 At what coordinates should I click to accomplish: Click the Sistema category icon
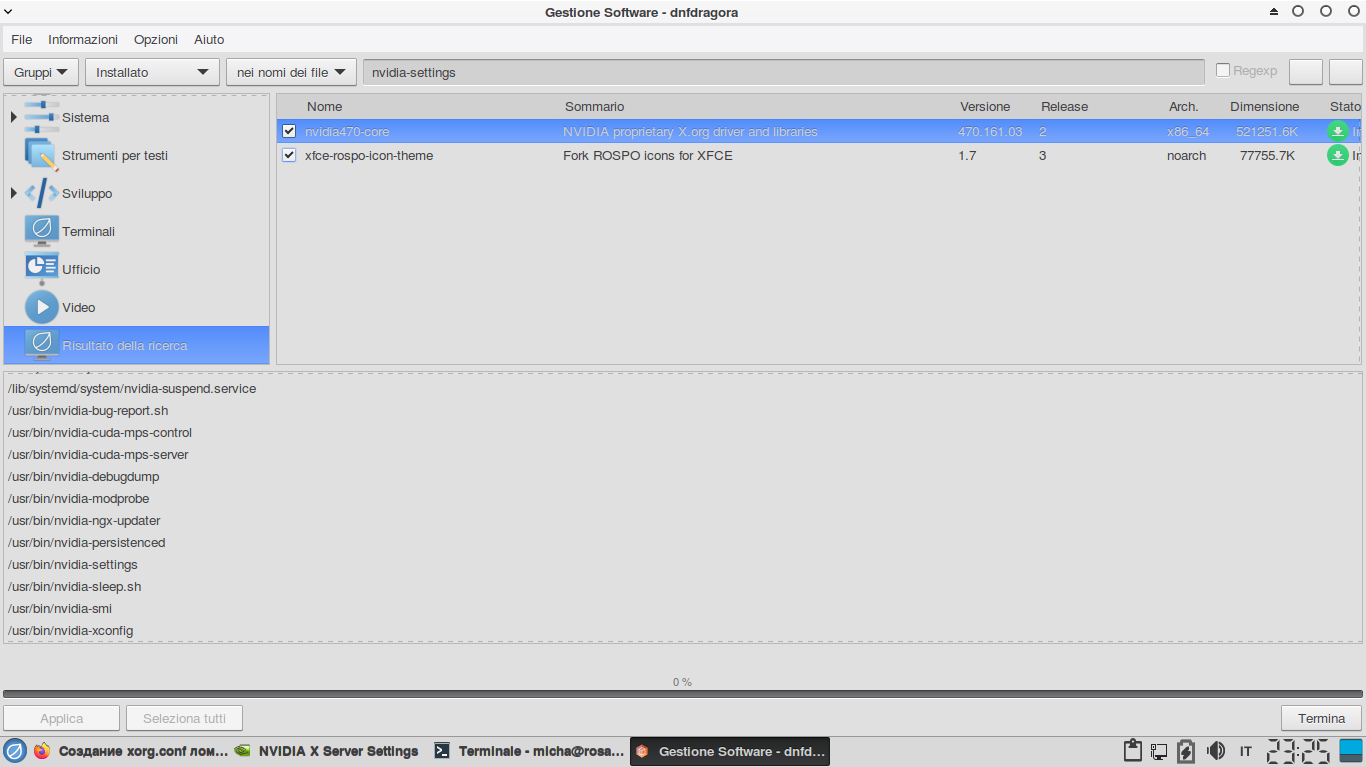point(41,117)
